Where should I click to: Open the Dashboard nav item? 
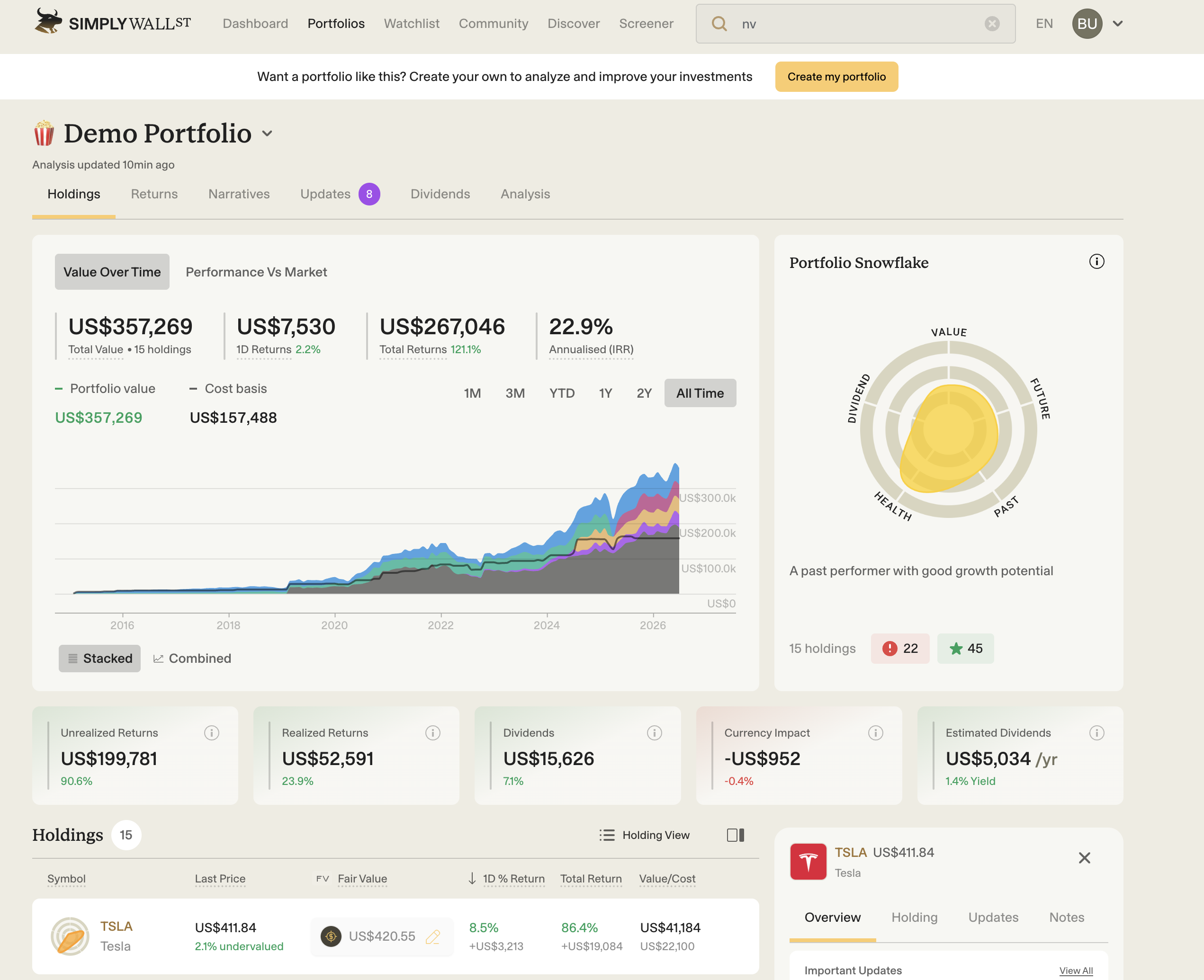[x=255, y=24]
